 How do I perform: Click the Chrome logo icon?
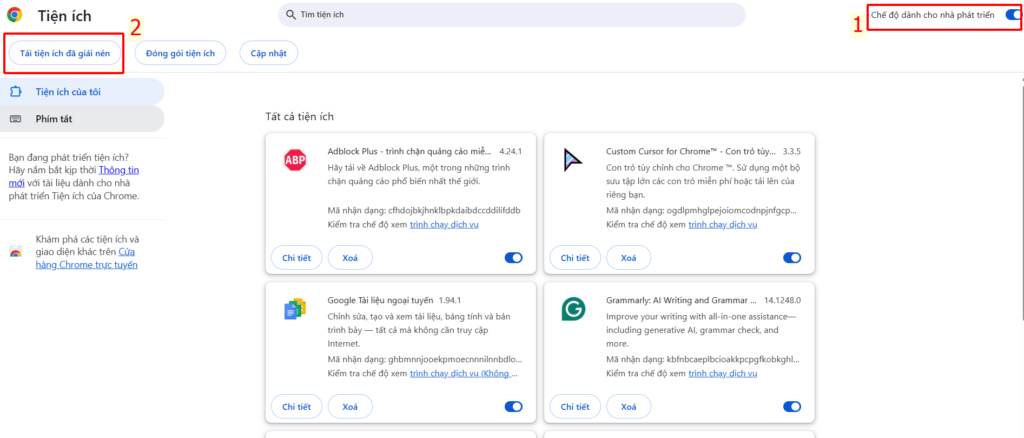[x=14, y=14]
